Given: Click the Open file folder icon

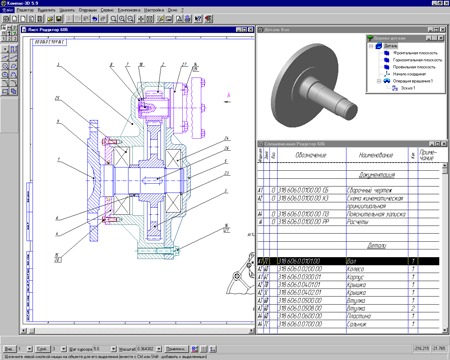Looking at the screenshot, I should (50, 19).
